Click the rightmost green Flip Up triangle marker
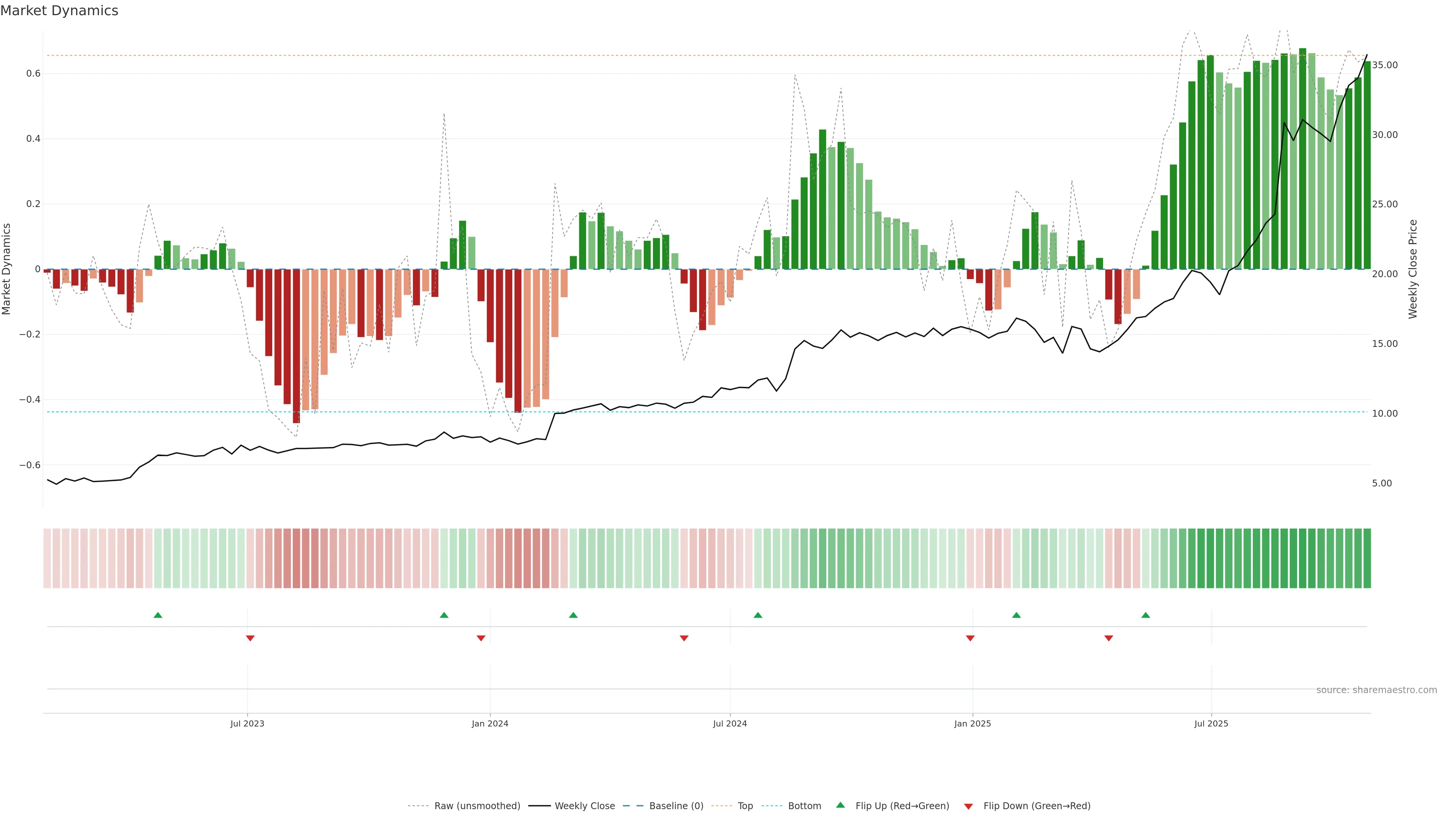 [1145, 615]
